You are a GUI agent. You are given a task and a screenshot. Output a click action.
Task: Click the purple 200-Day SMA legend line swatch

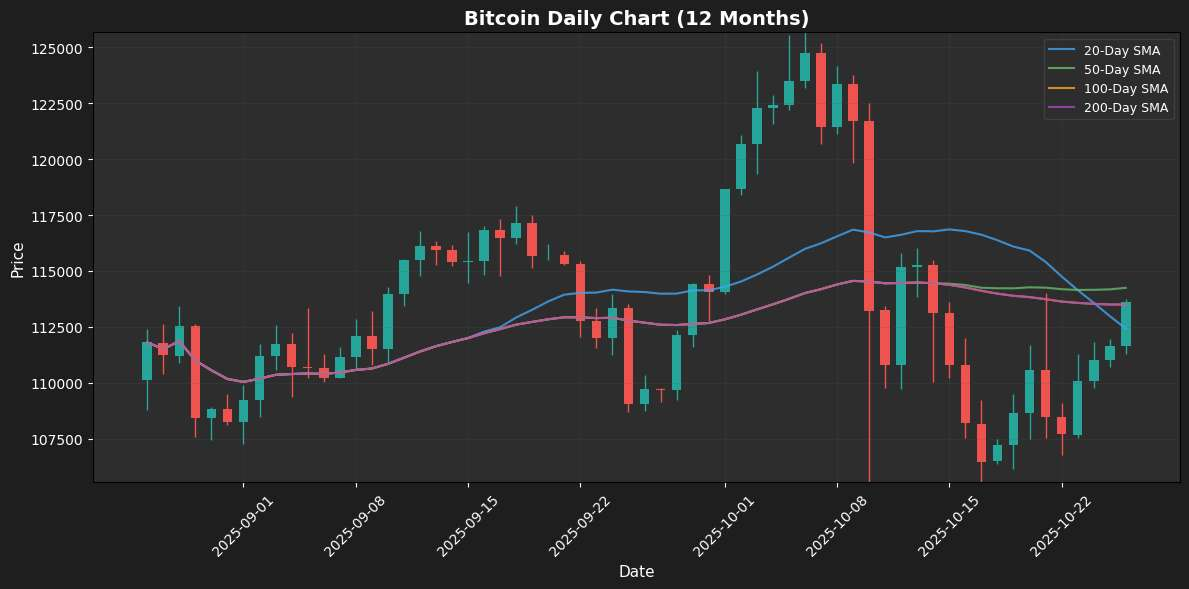(1061, 107)
